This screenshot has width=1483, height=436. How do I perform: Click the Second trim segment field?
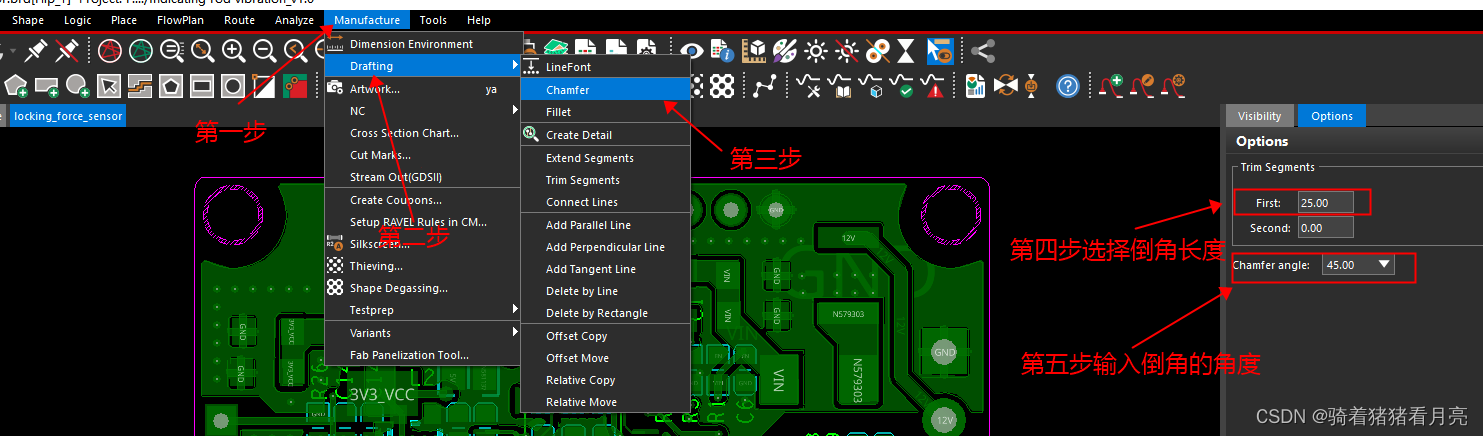coord(1326,227)
